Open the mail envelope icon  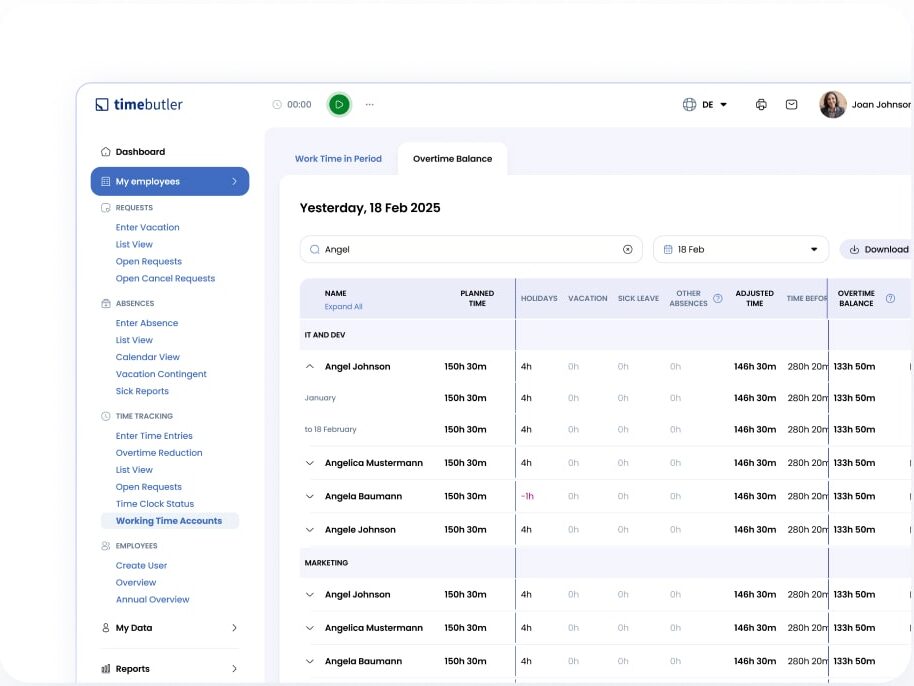(791, 104)
